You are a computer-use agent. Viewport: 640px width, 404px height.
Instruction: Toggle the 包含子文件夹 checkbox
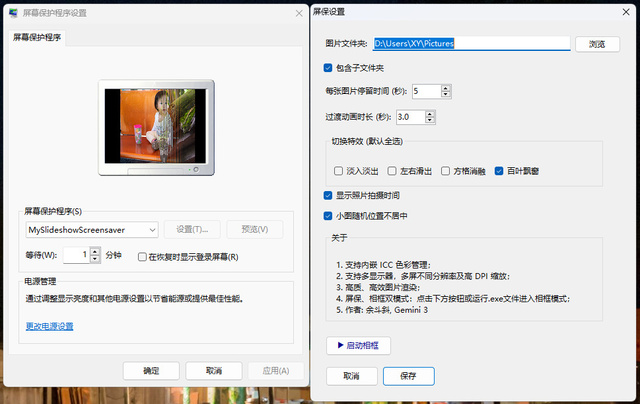(328, 68)
